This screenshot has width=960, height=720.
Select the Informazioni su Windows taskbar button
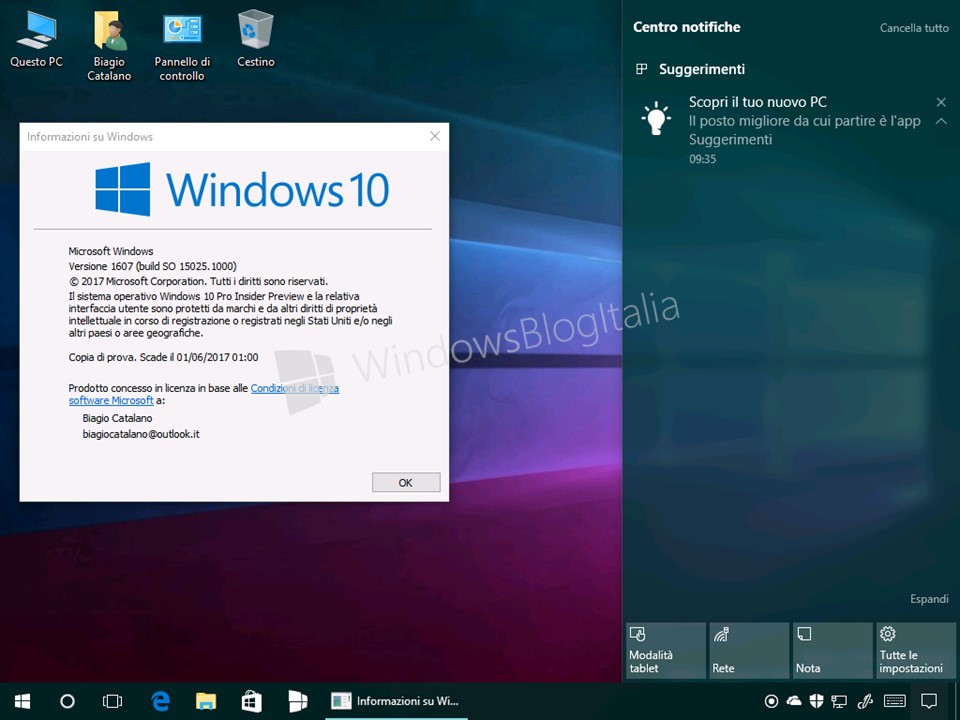pos(396,702)
